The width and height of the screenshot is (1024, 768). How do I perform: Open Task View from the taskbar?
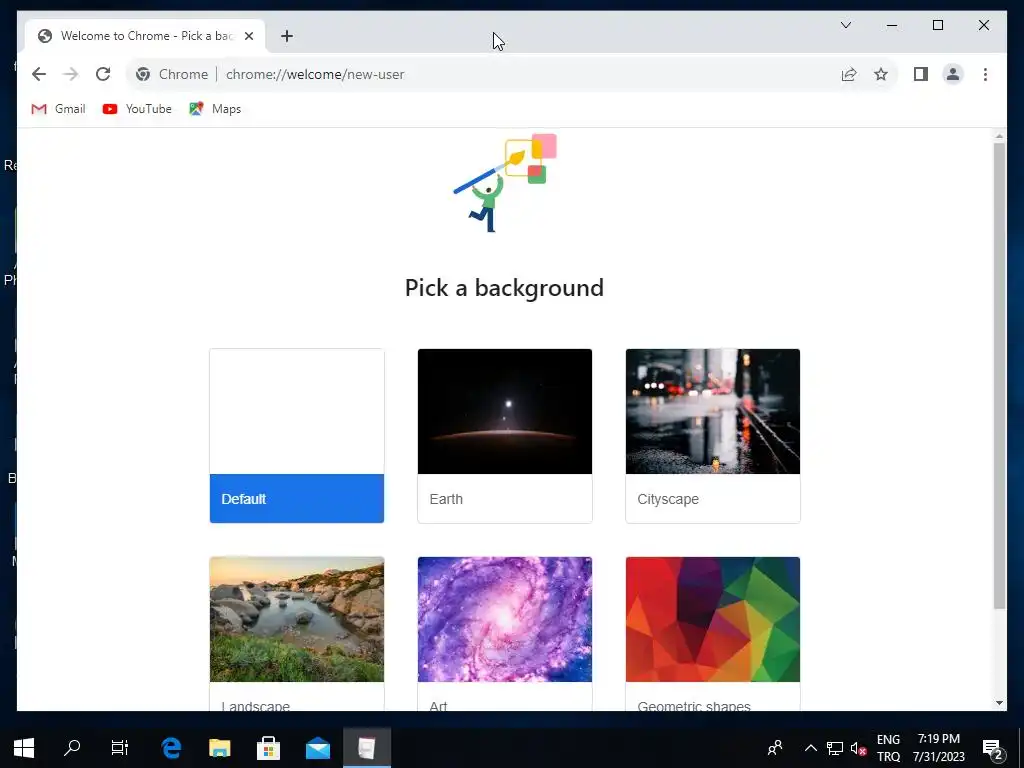(120, 748)
